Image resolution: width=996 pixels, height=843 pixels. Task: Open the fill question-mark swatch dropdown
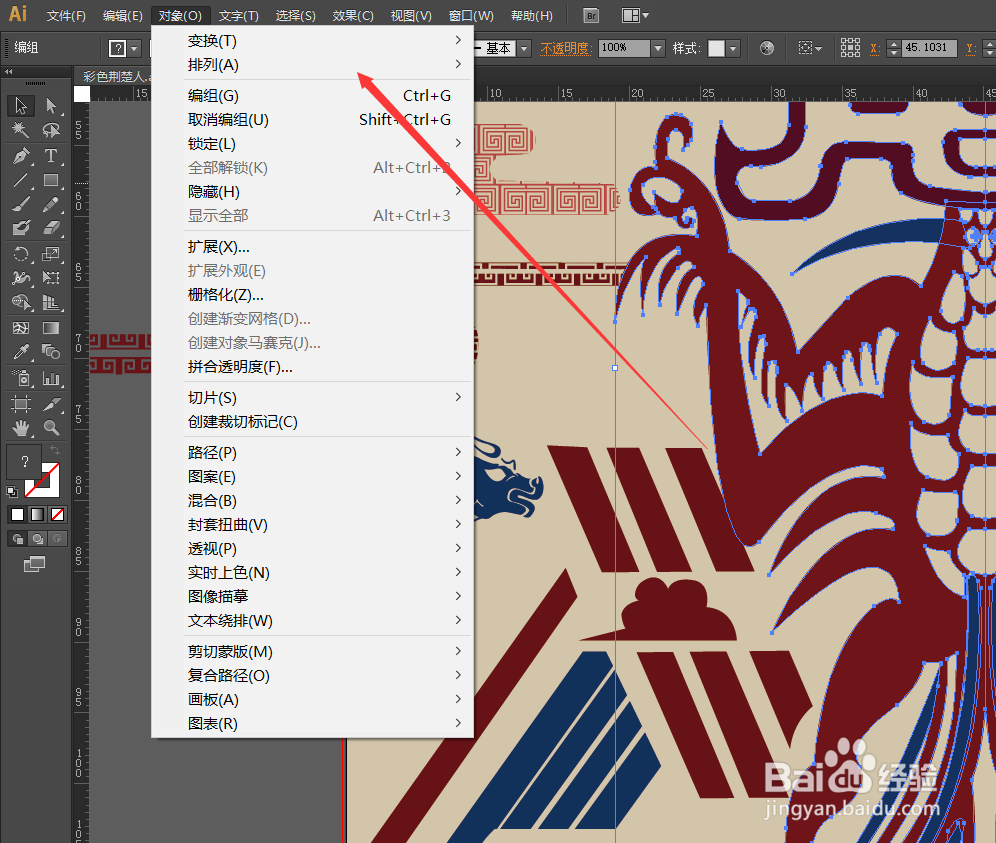pyautogui.click(x=134, y=48)
